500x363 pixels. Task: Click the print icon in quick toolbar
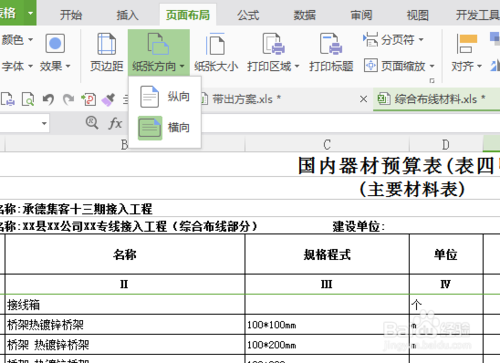click(8, 99)
